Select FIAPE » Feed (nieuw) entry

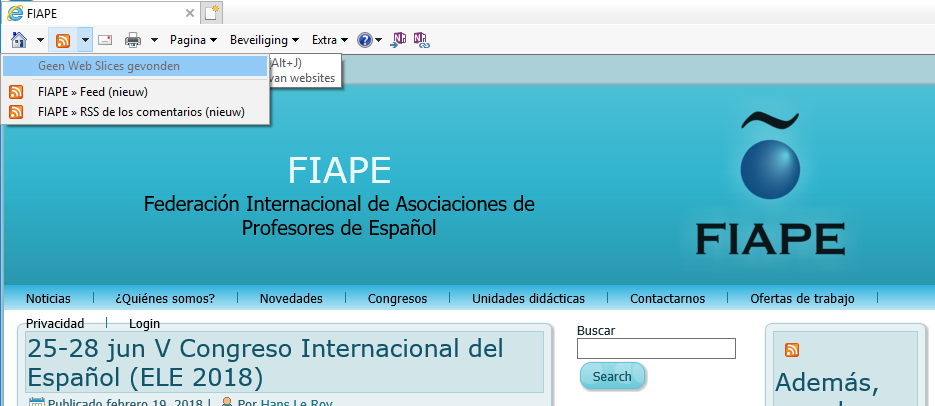tap(92, 92)
